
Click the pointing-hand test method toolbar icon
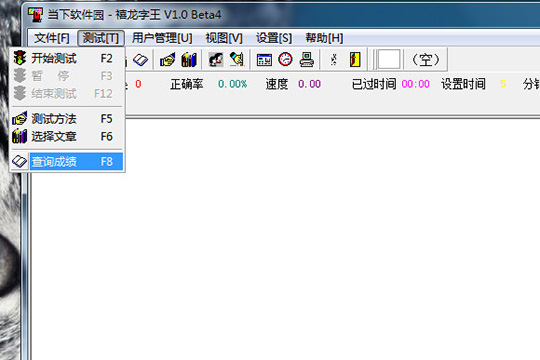(167, 60)
